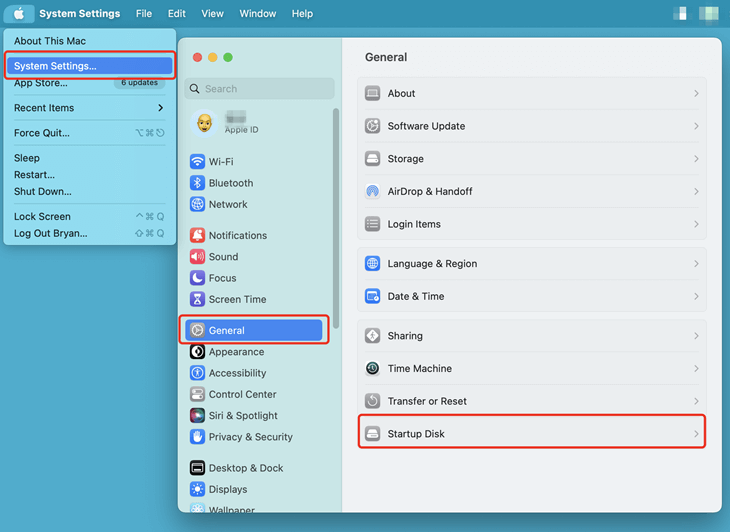Open Transfer or Reset row label
This screenshot has height=532, width=730.
(427, 401)
